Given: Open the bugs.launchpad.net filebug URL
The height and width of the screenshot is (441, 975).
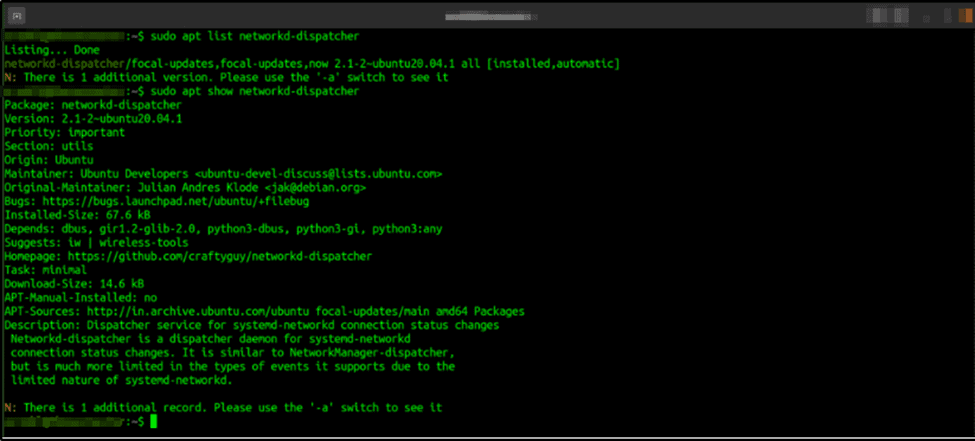Looking at the screenshot, I should (x=176, y=201).
